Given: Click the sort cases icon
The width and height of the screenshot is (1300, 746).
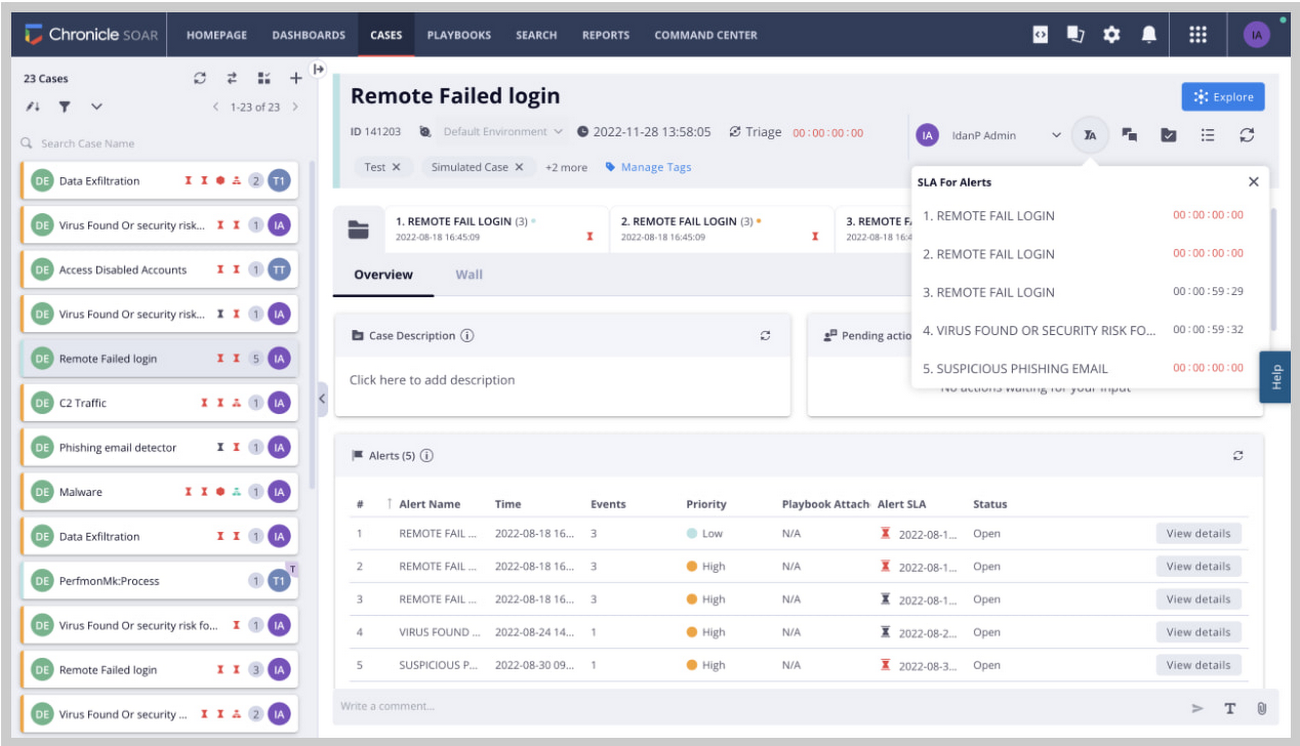Looking at the screenshot, I should tap(33, 107).
